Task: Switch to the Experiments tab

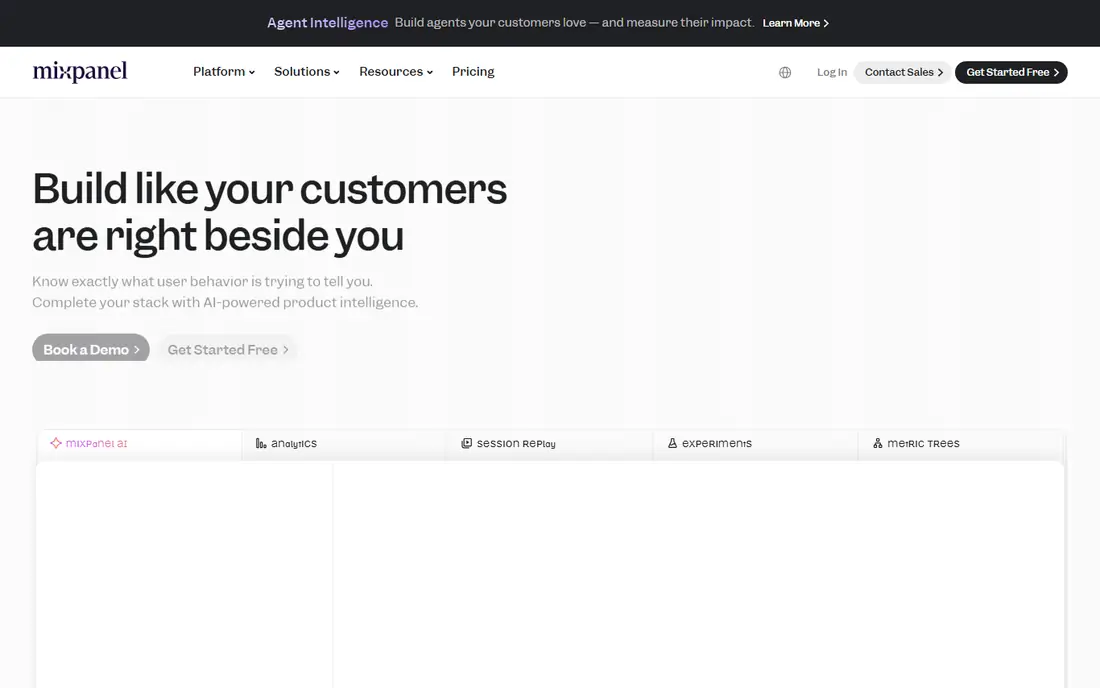Action: point(755,444)
